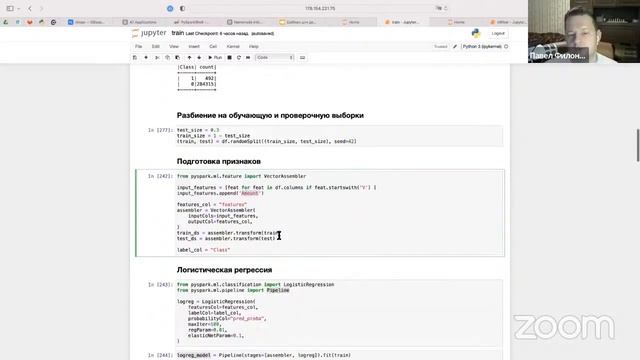Click the Jupyter logo

(x=149, y=33)
